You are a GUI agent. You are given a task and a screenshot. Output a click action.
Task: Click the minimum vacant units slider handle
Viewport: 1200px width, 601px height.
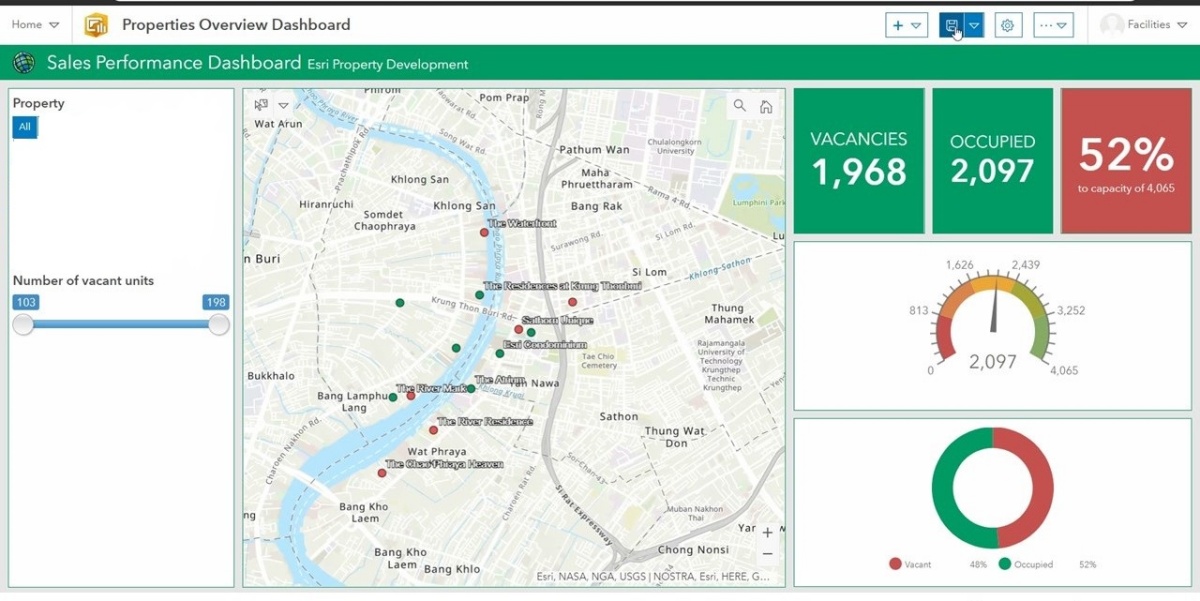pos(23,324)
